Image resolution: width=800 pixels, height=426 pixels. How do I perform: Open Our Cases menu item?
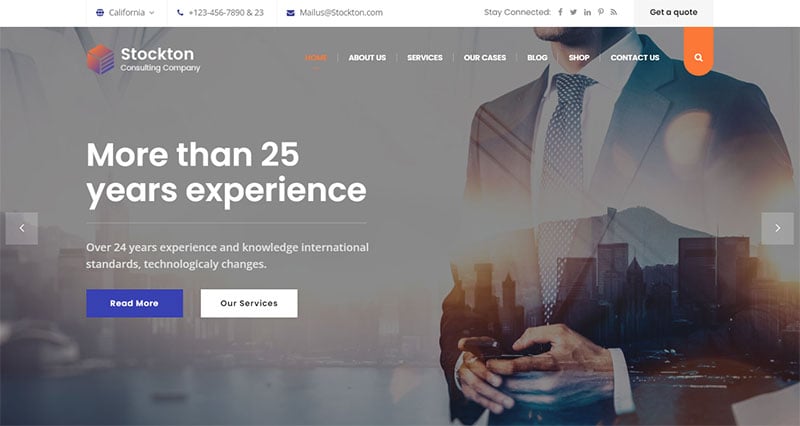click(485, 58)
